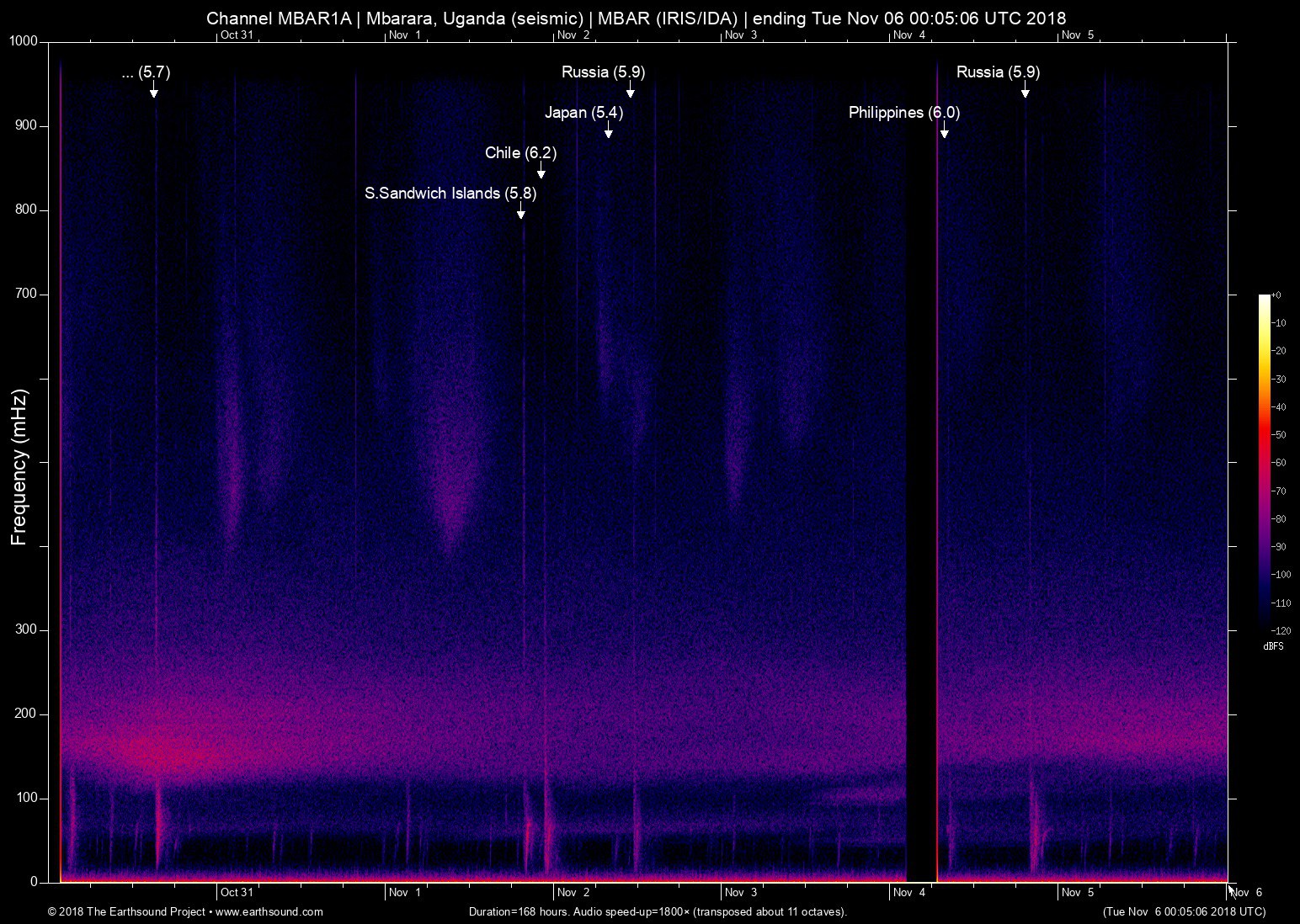Viewport: 1300px width, 924px height.
Task: Click the arrow marker below Chile (6.2)
Action: (x=541, y=173)
